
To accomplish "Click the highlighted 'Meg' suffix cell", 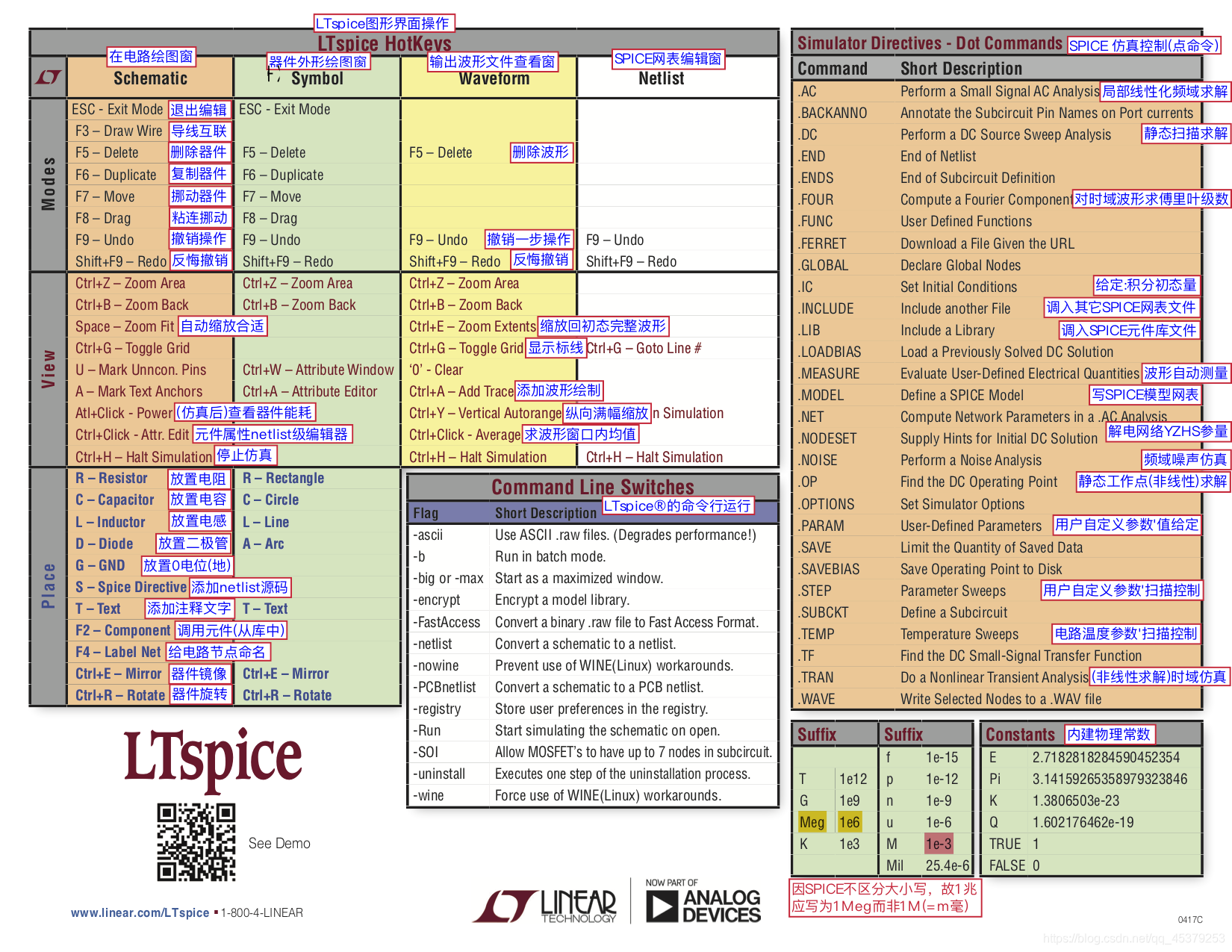I will click(812, 822).
